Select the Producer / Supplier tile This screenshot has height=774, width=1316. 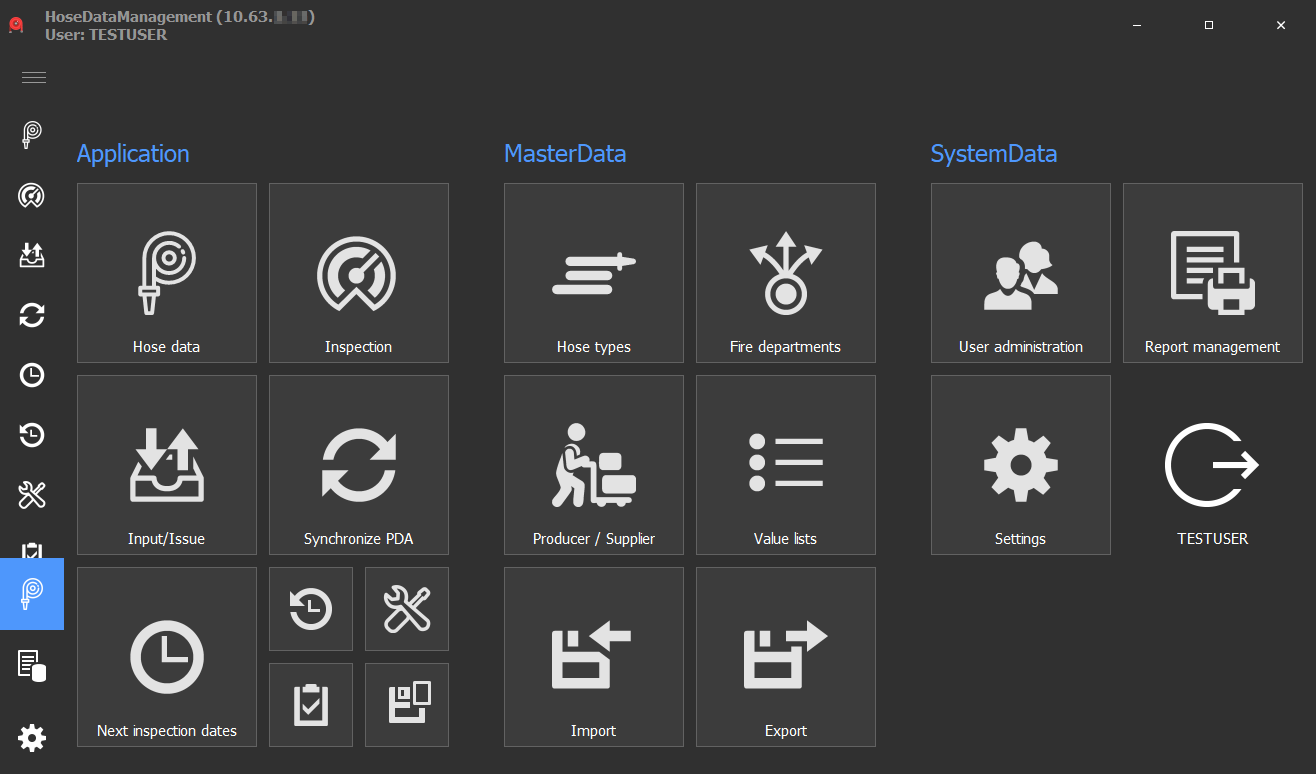click(594, 464)
